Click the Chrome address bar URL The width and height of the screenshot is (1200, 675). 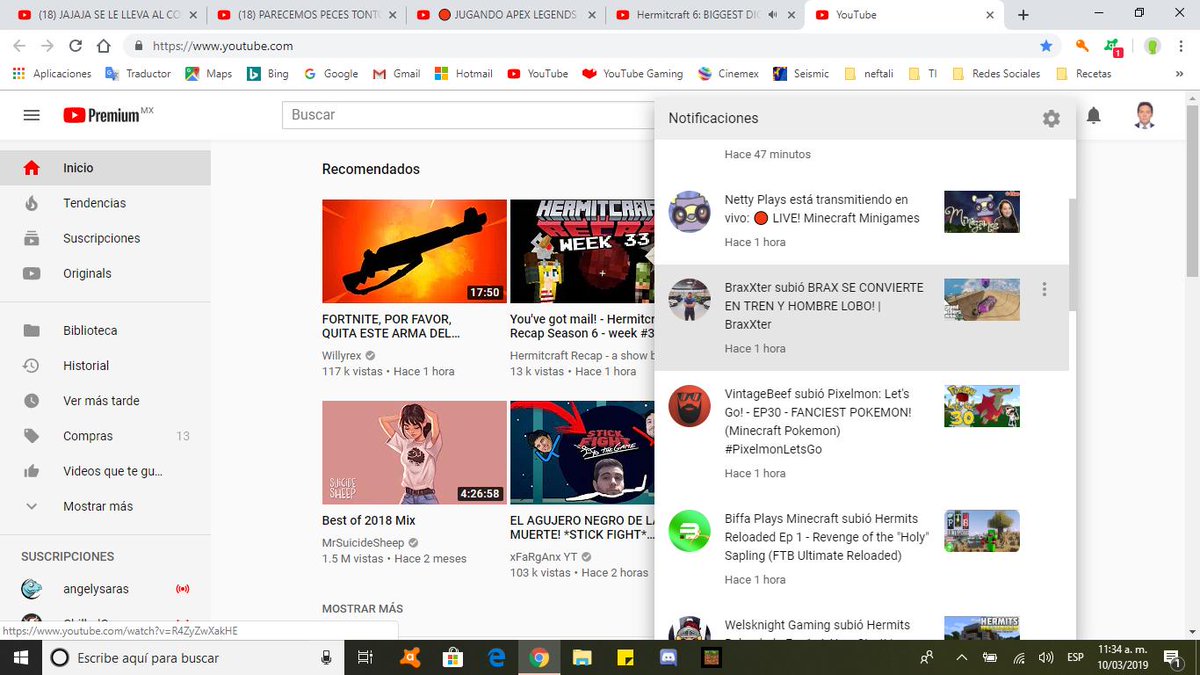point(221,46)
